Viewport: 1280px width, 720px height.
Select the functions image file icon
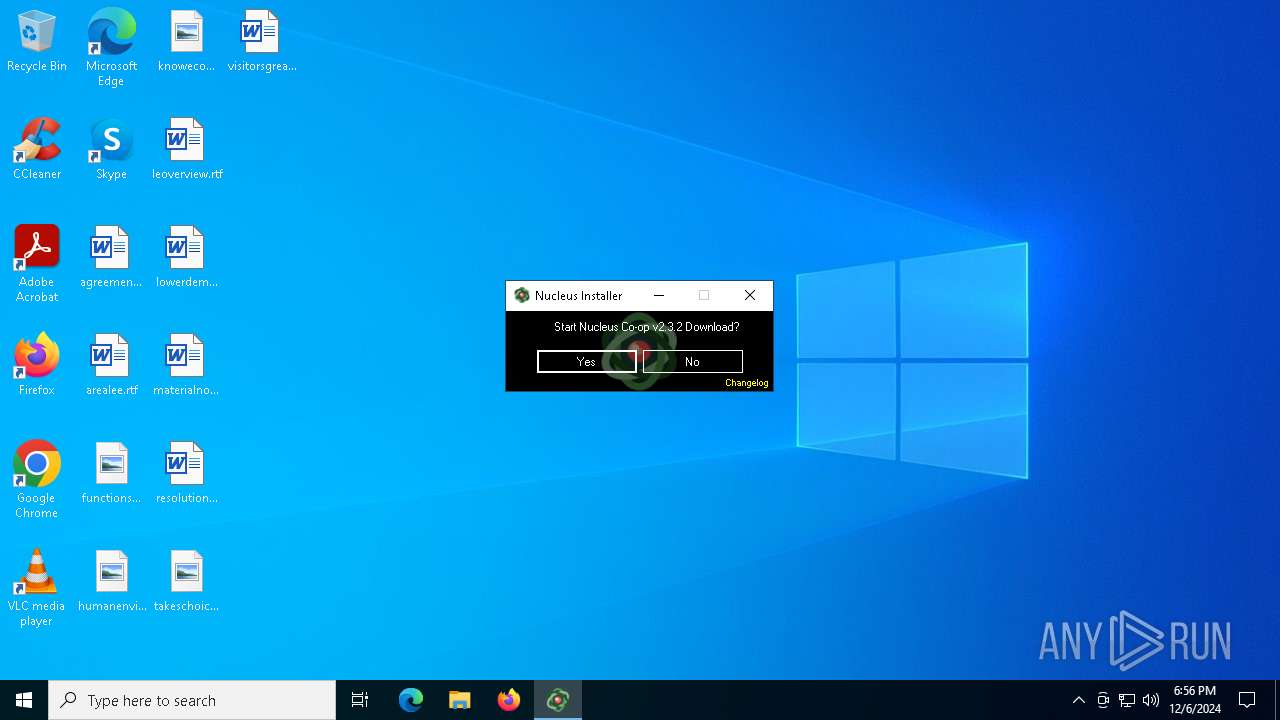click(x=111, y=474)
